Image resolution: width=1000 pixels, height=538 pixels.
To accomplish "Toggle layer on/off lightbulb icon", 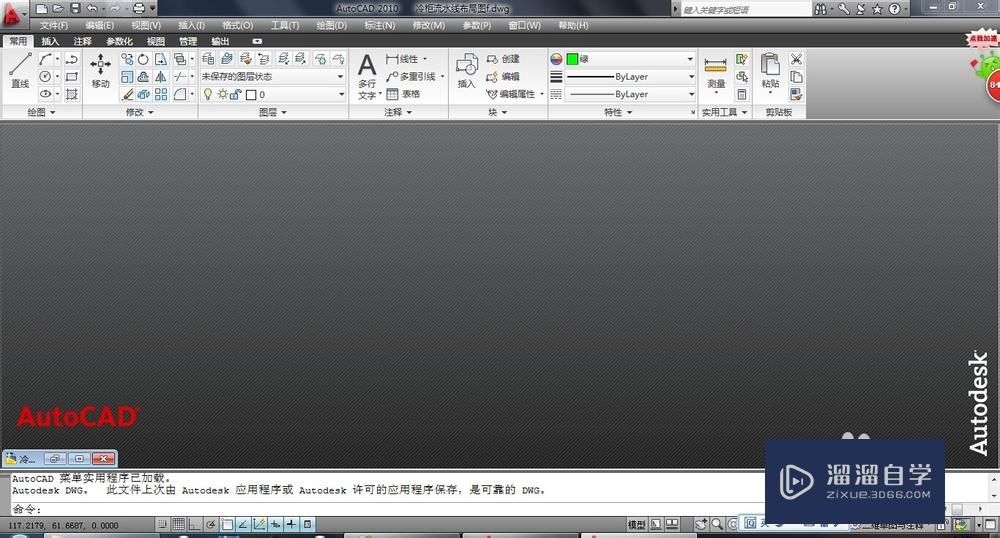I will click(207, 94).
